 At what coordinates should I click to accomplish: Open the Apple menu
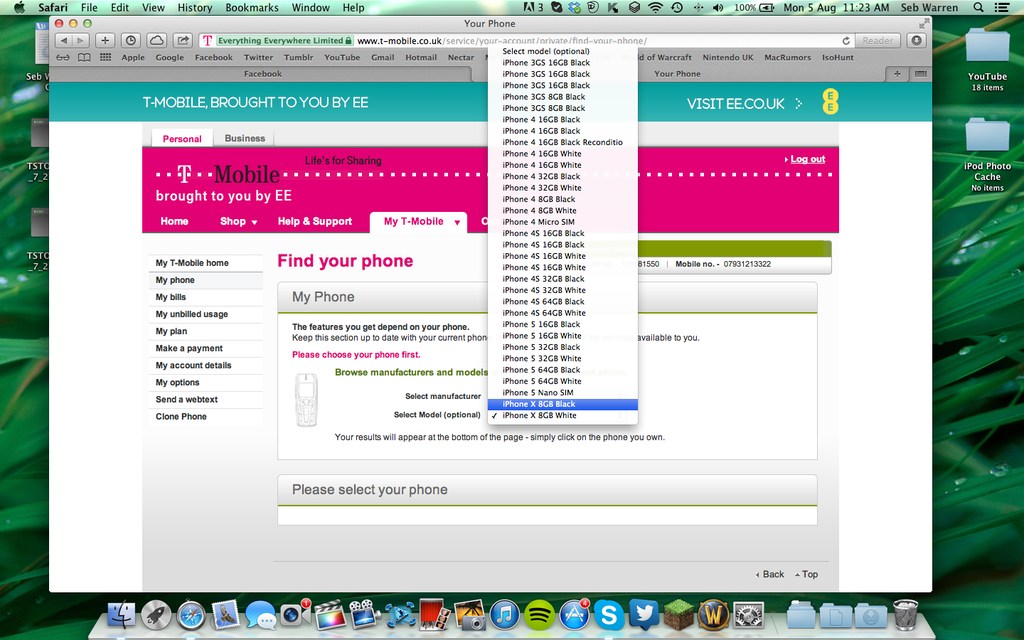(19, 7)
